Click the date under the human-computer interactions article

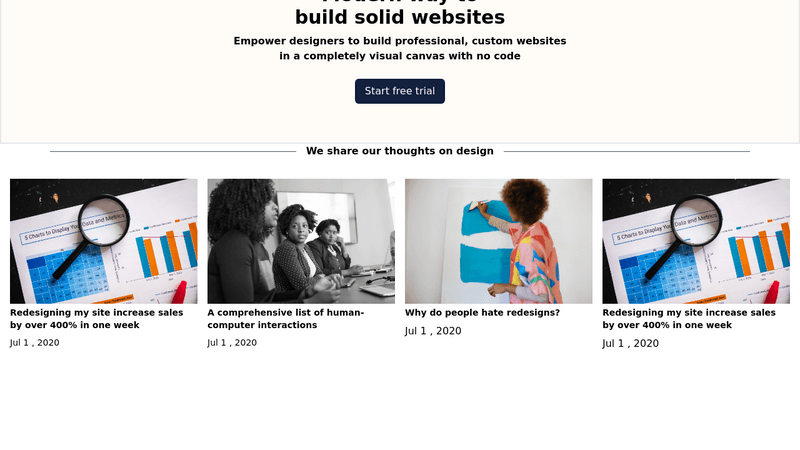pyautogui.click(x=232, y=342)
